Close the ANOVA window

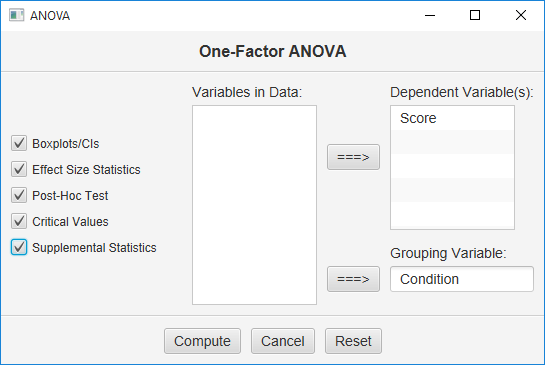(x=521, y=15)
